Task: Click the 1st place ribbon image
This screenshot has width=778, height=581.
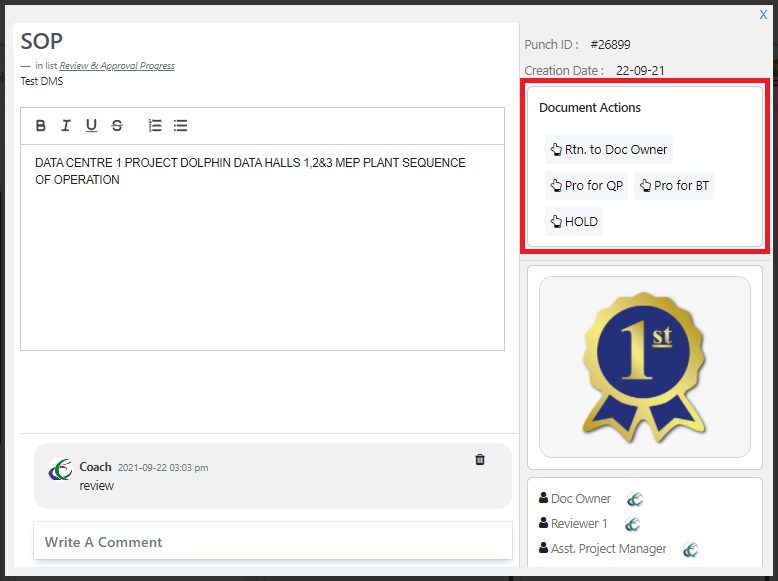Action: point(645,367)
